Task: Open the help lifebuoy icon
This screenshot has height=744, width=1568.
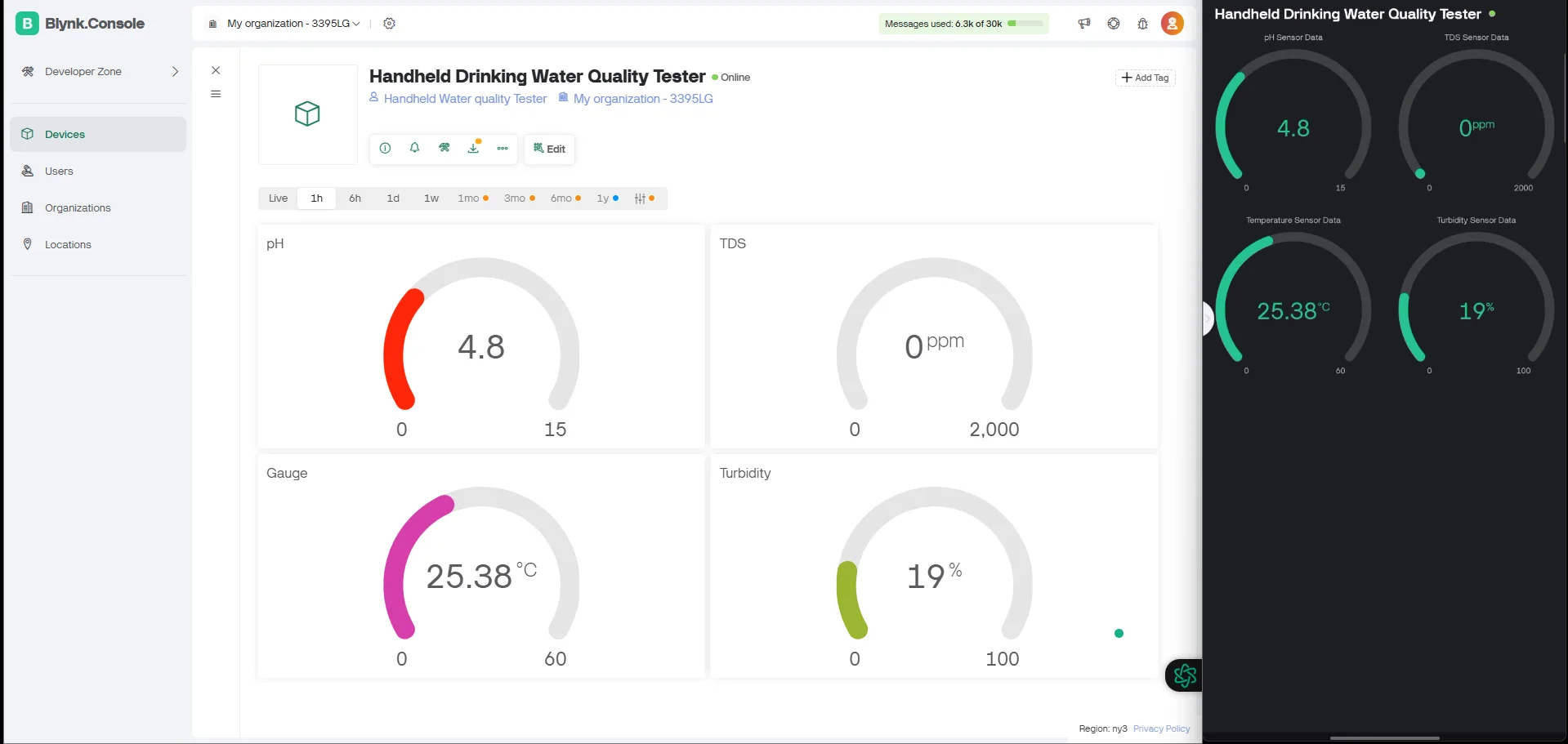Action: 1114,24
